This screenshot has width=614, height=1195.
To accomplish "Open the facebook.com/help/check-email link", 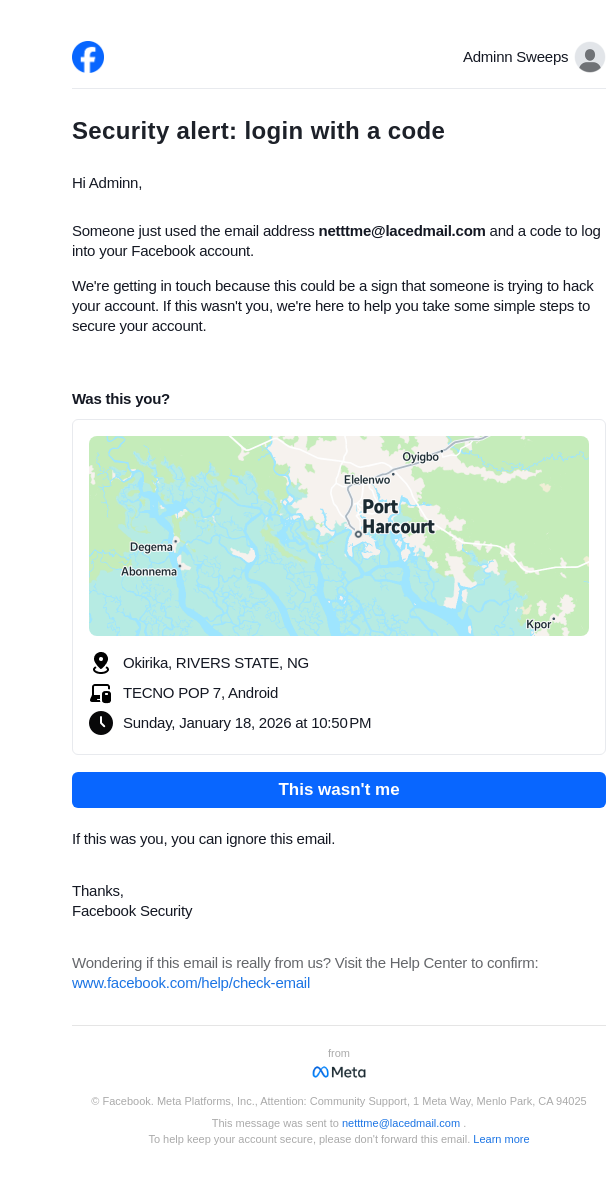I will [x=191, y=983].
